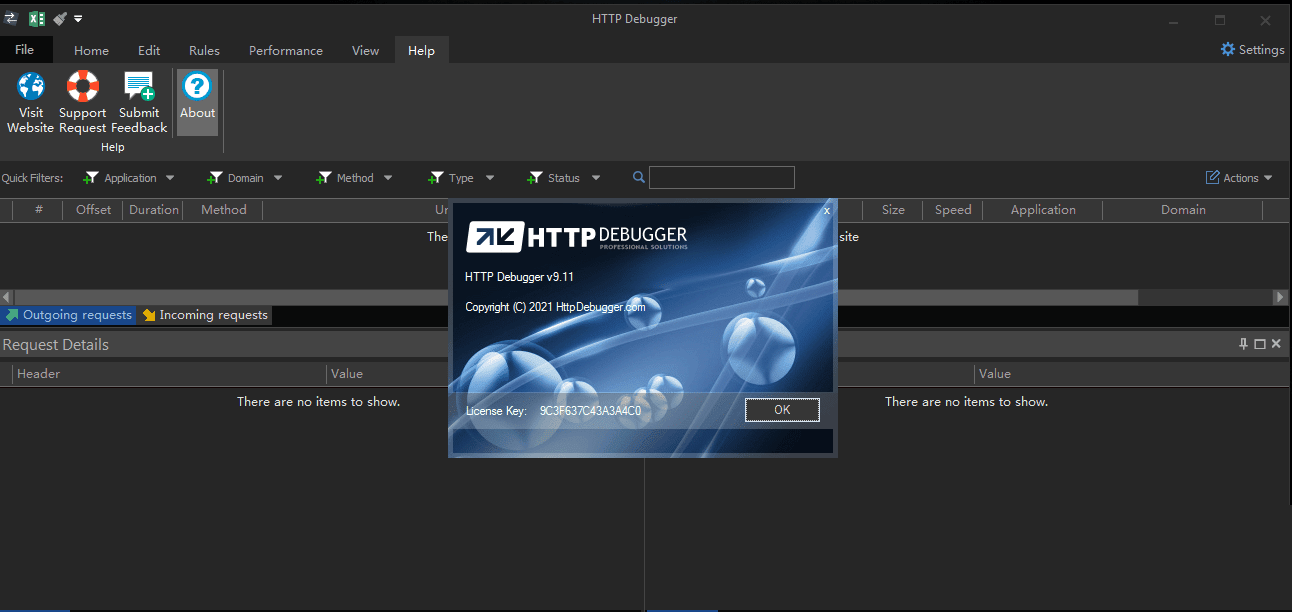Image resolution: width=1292 pixels, height=612 pixels.
Task: Maximize the HTTP Debugger window
Action: click(x=1220, y=20)
